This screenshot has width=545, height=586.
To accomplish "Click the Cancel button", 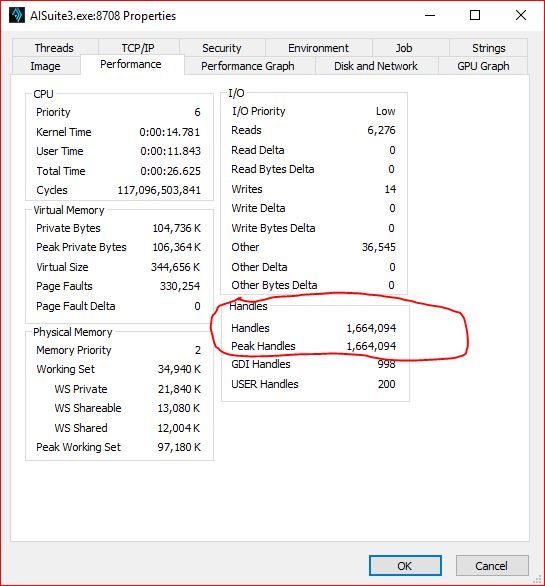I will [492, 565].
